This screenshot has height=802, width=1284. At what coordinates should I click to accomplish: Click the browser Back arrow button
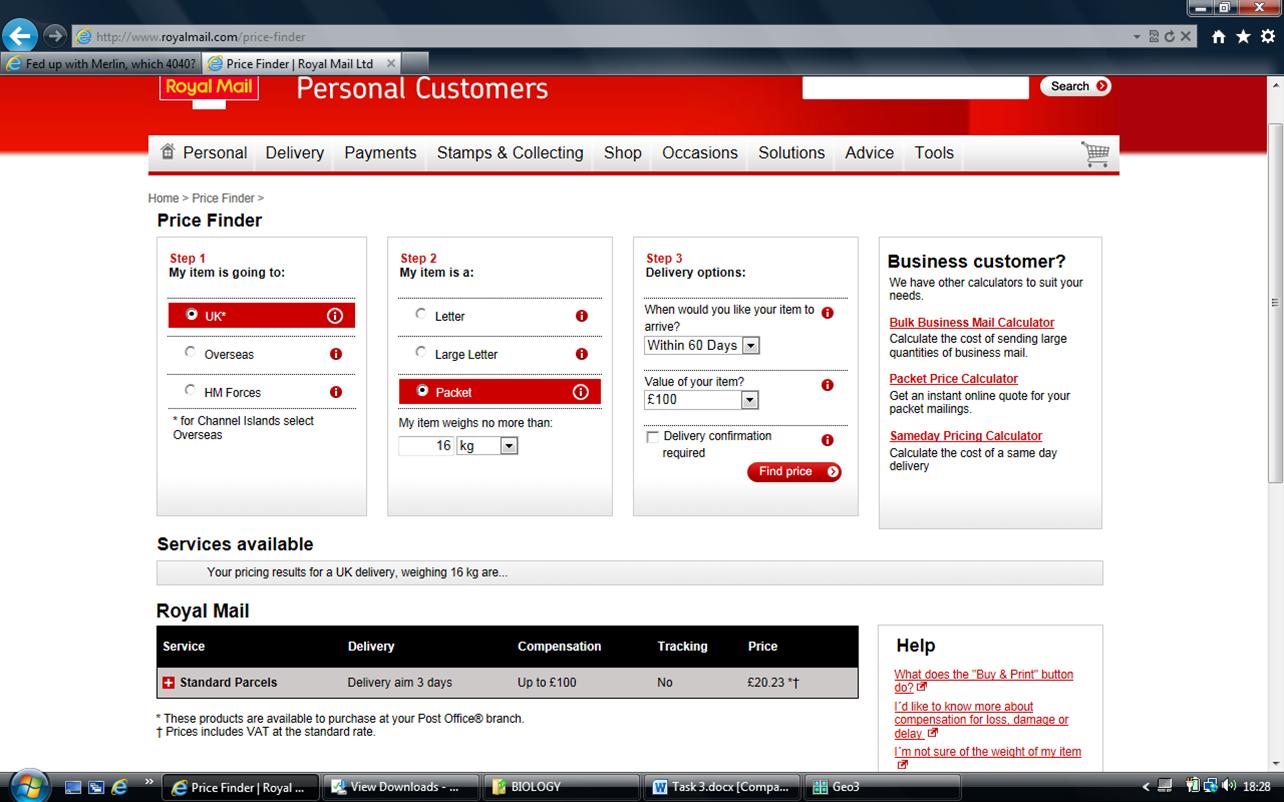coord(20,36)
